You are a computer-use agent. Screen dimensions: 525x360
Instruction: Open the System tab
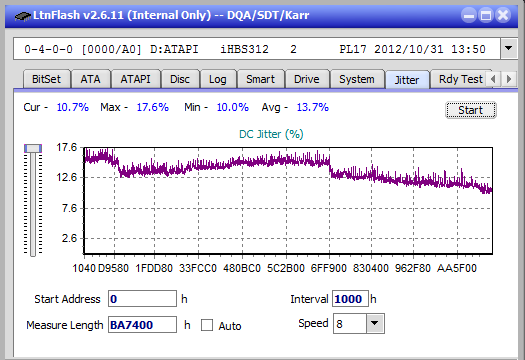[357, 79]
